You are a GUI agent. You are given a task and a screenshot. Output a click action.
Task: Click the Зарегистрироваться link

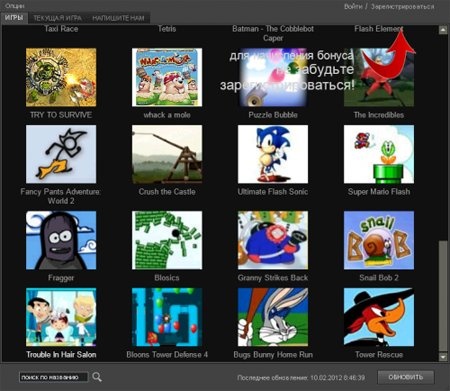tap(403, 6)
